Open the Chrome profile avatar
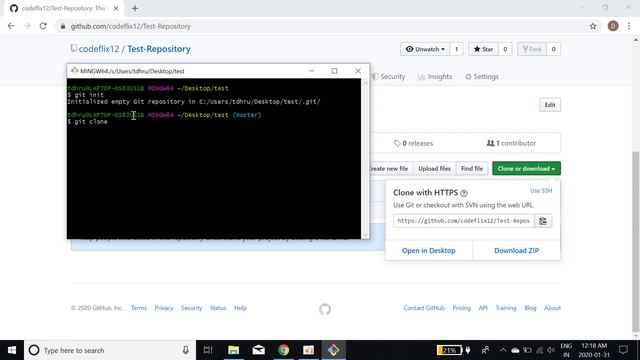This screenshot has height=360, width=640. (x=613, y=26)
